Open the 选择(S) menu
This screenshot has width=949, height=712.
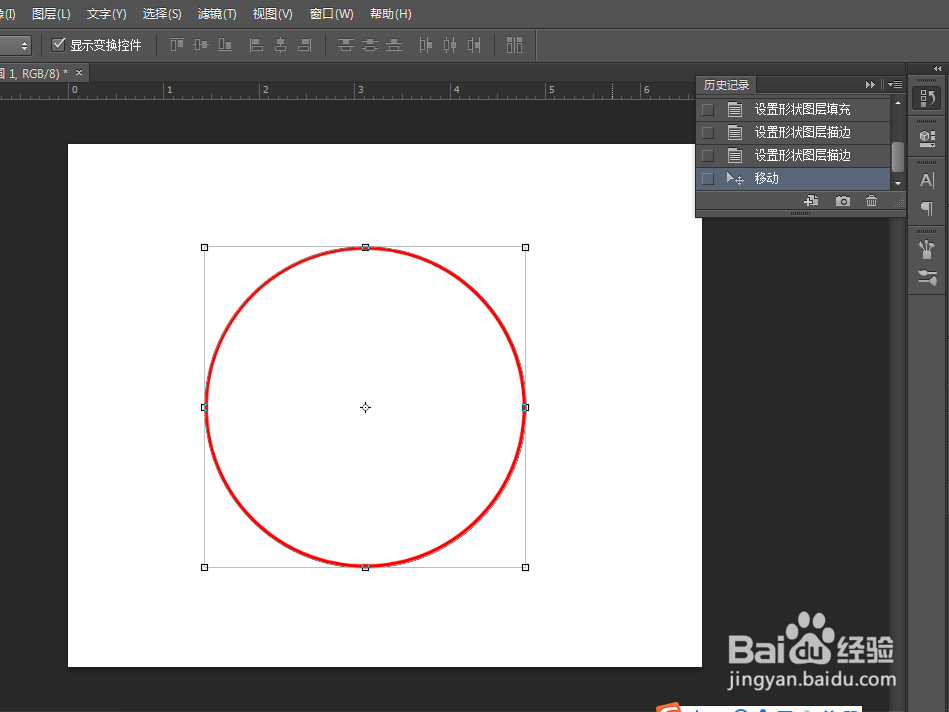(x=162, y=13)
